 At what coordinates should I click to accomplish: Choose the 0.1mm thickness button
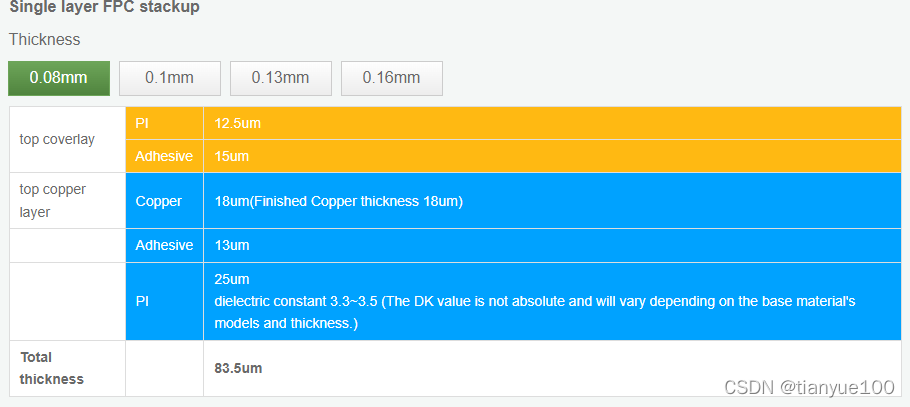[x=169, y=78]
